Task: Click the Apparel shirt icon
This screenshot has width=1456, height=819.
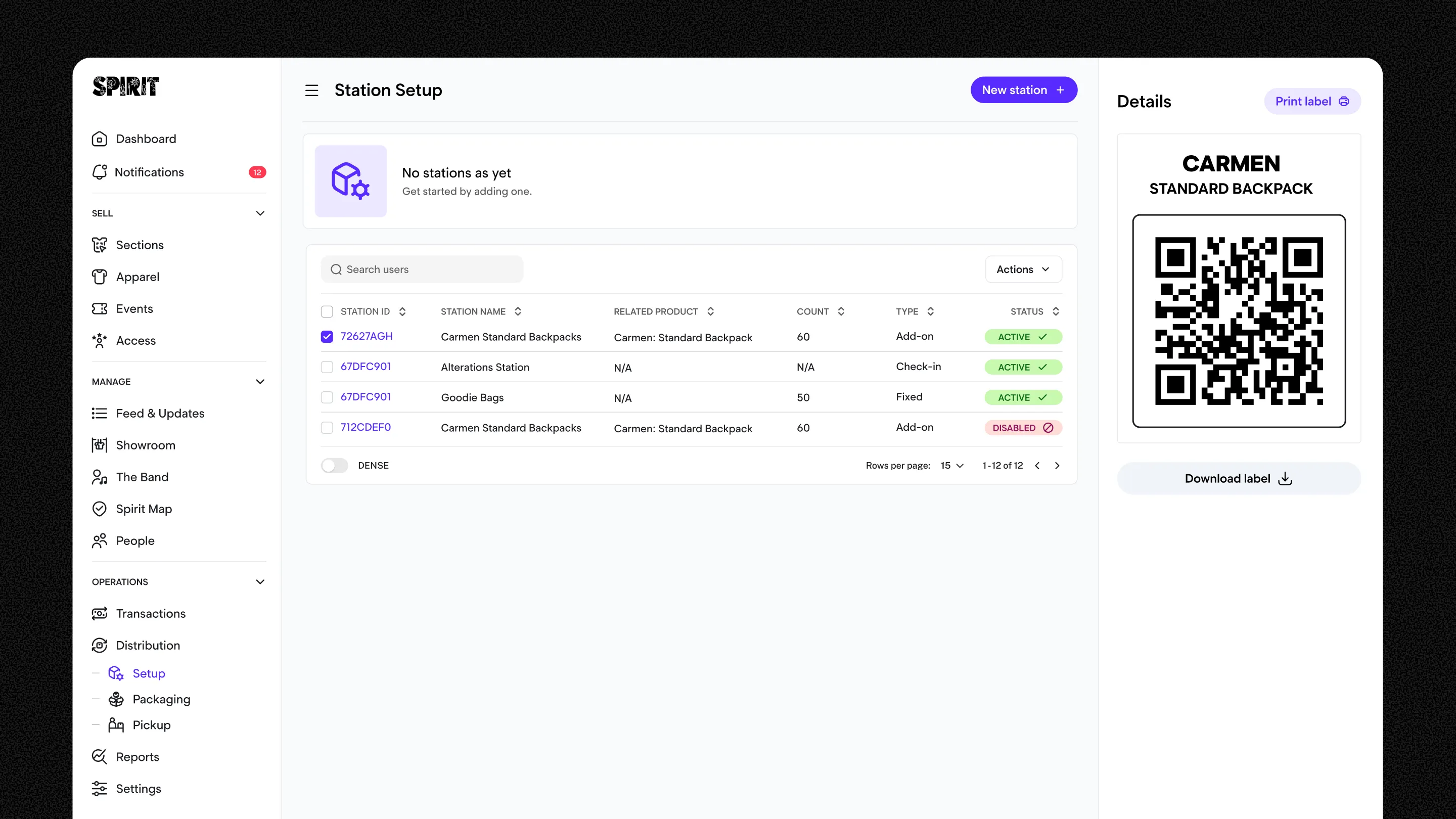Action: (100, 277)
